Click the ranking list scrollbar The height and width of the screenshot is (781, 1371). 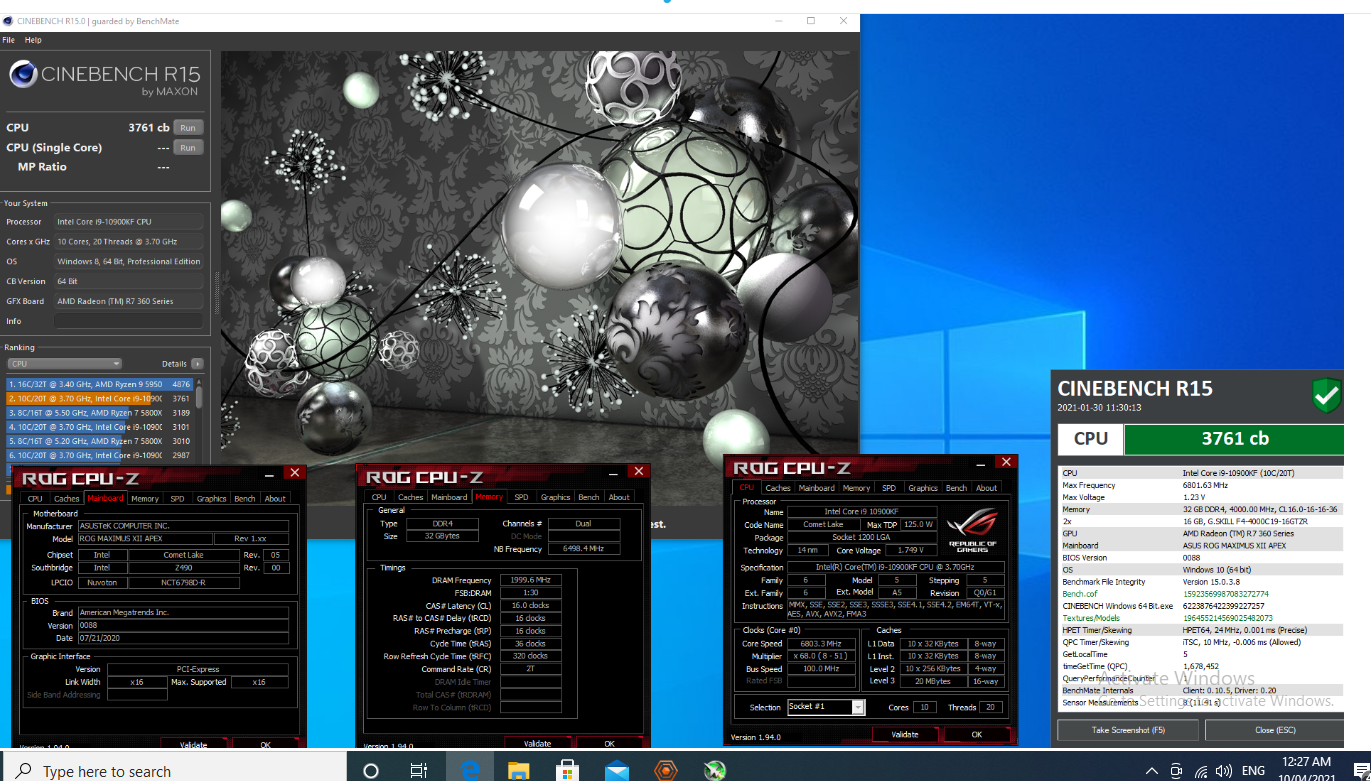pyautogui.click(x=200, y=396)
